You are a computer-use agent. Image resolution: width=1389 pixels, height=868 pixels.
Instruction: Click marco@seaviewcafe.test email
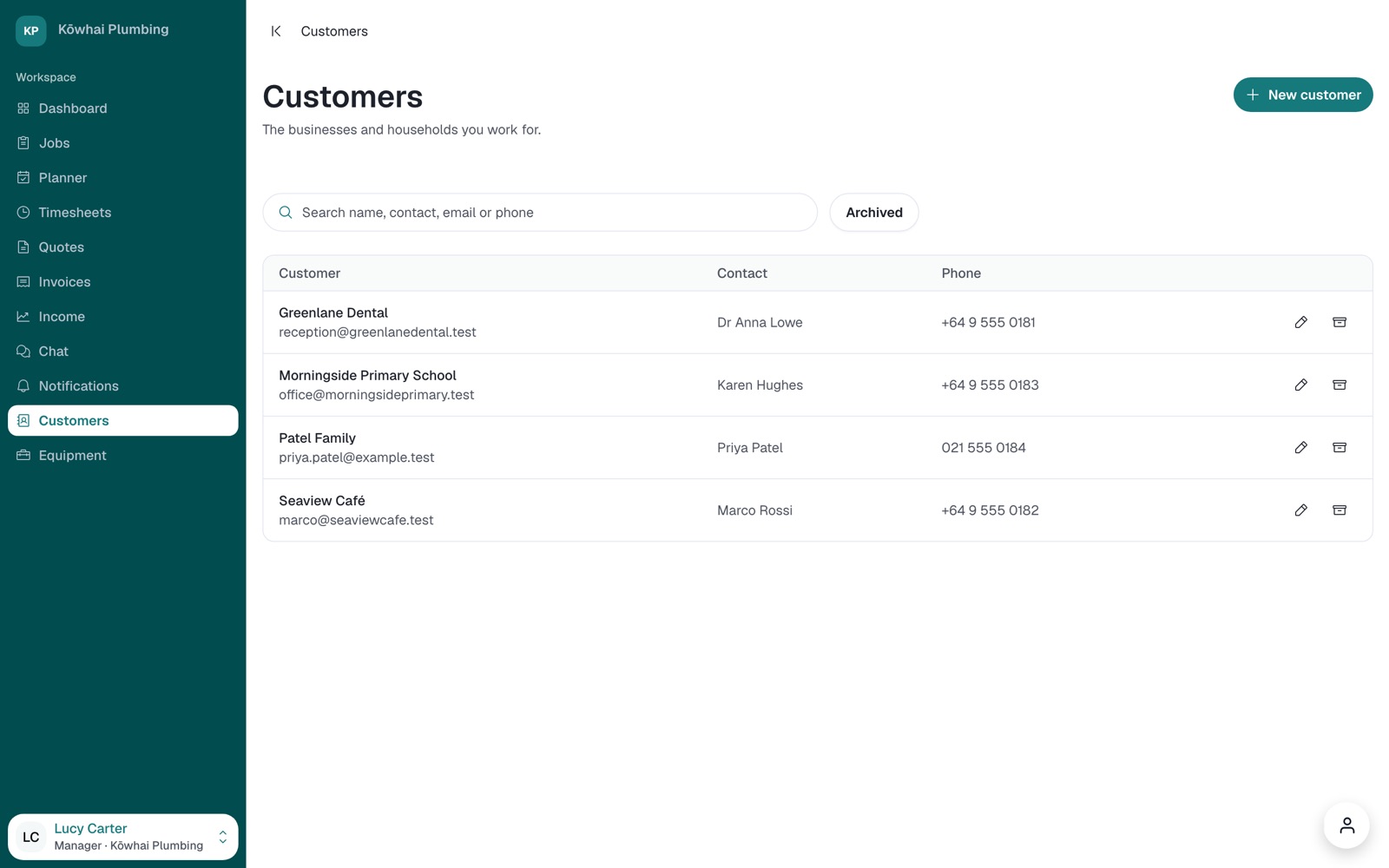point(356,520)
